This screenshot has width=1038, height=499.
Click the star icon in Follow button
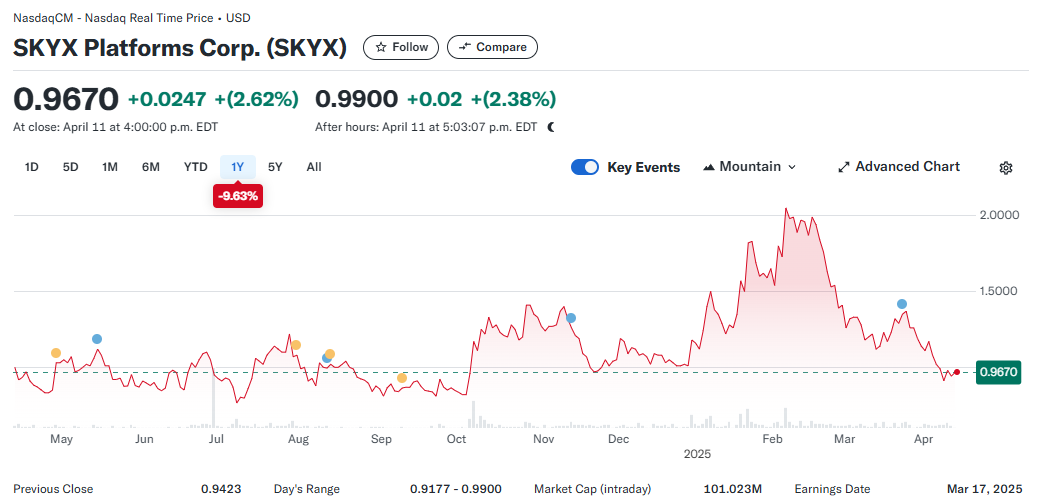381,48
